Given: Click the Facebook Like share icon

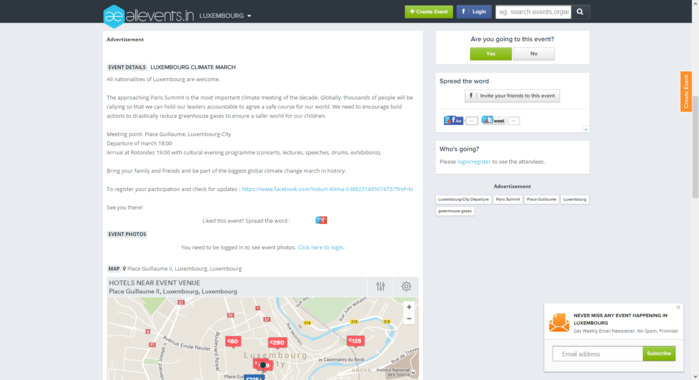Looking at the screenshot, I should pos(453,120).
